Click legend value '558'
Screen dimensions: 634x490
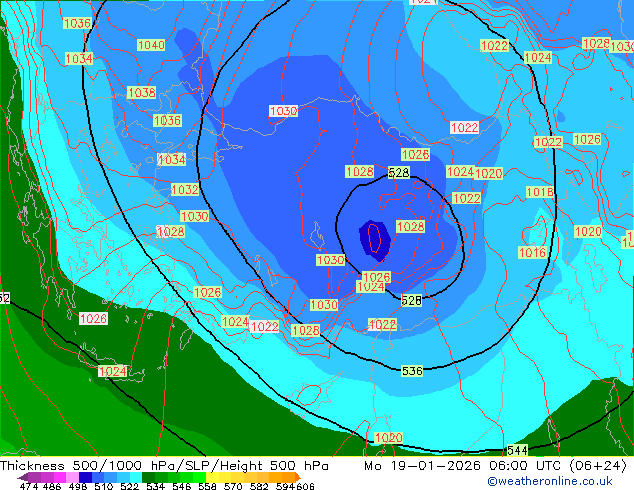[x=207, y=486]
